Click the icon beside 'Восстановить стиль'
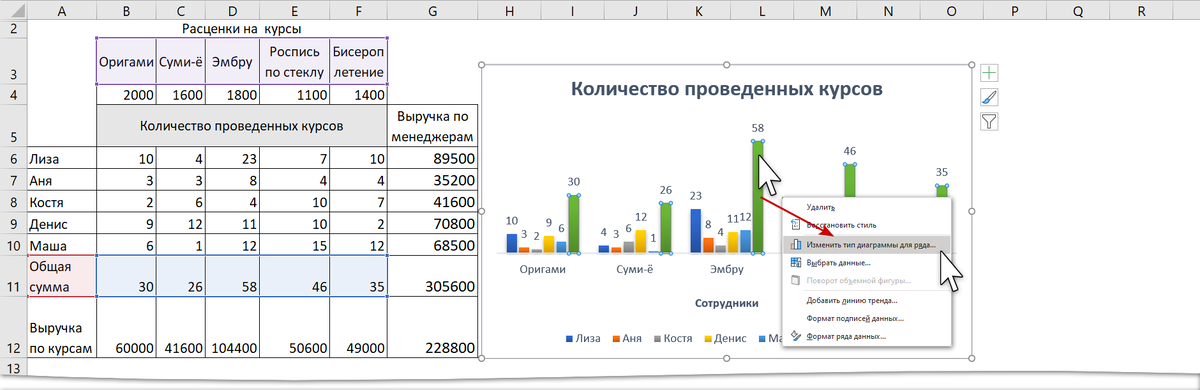 pyautogui.click(x=796, y=226)
